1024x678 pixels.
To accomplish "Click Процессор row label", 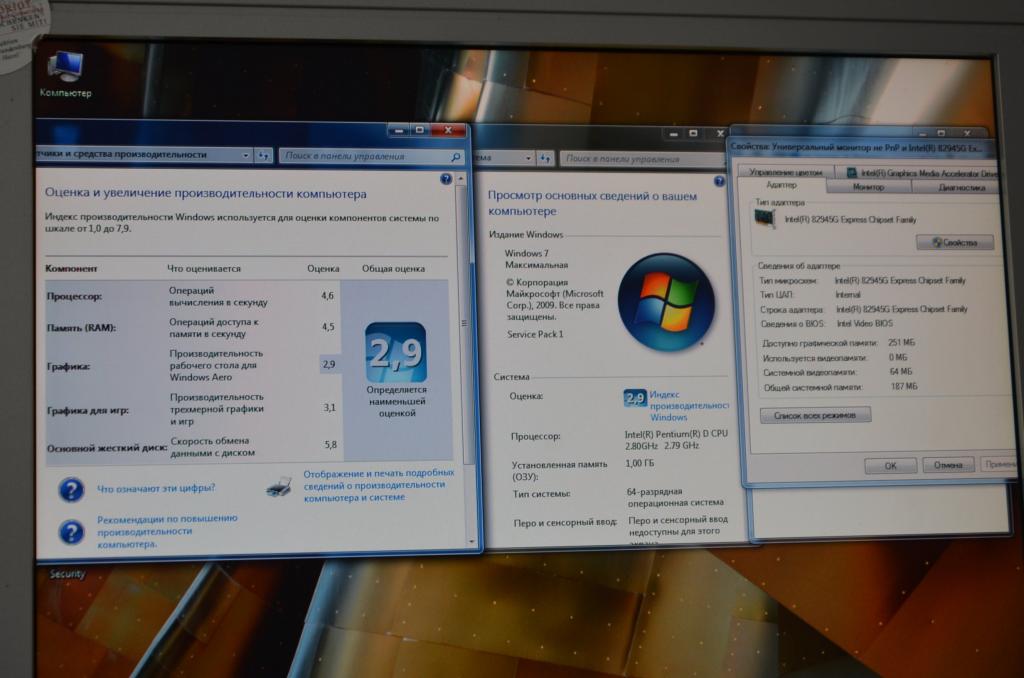I will (x=74, y=296).
